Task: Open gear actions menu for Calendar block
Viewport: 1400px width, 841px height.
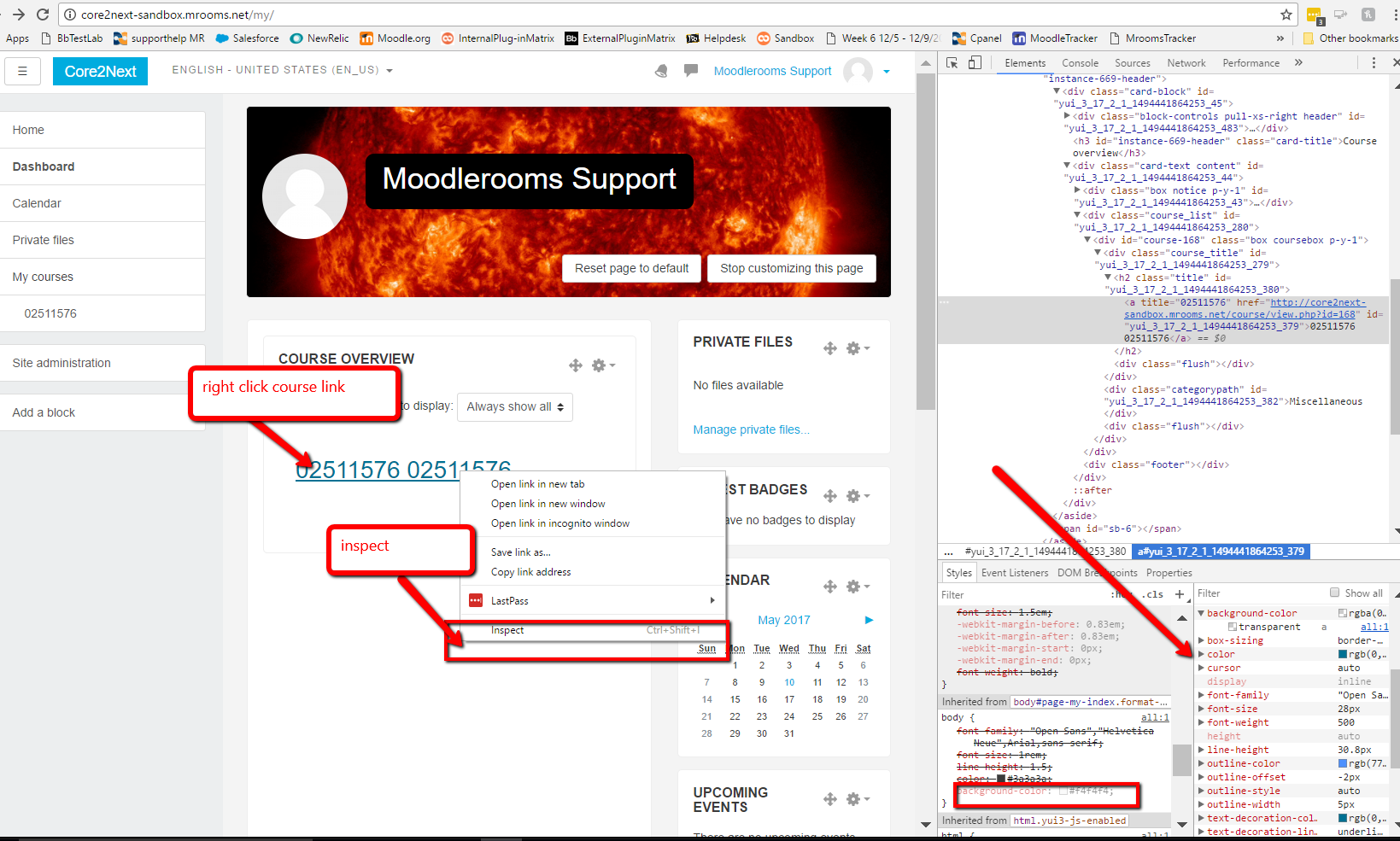Action: (x=858, y=587)
